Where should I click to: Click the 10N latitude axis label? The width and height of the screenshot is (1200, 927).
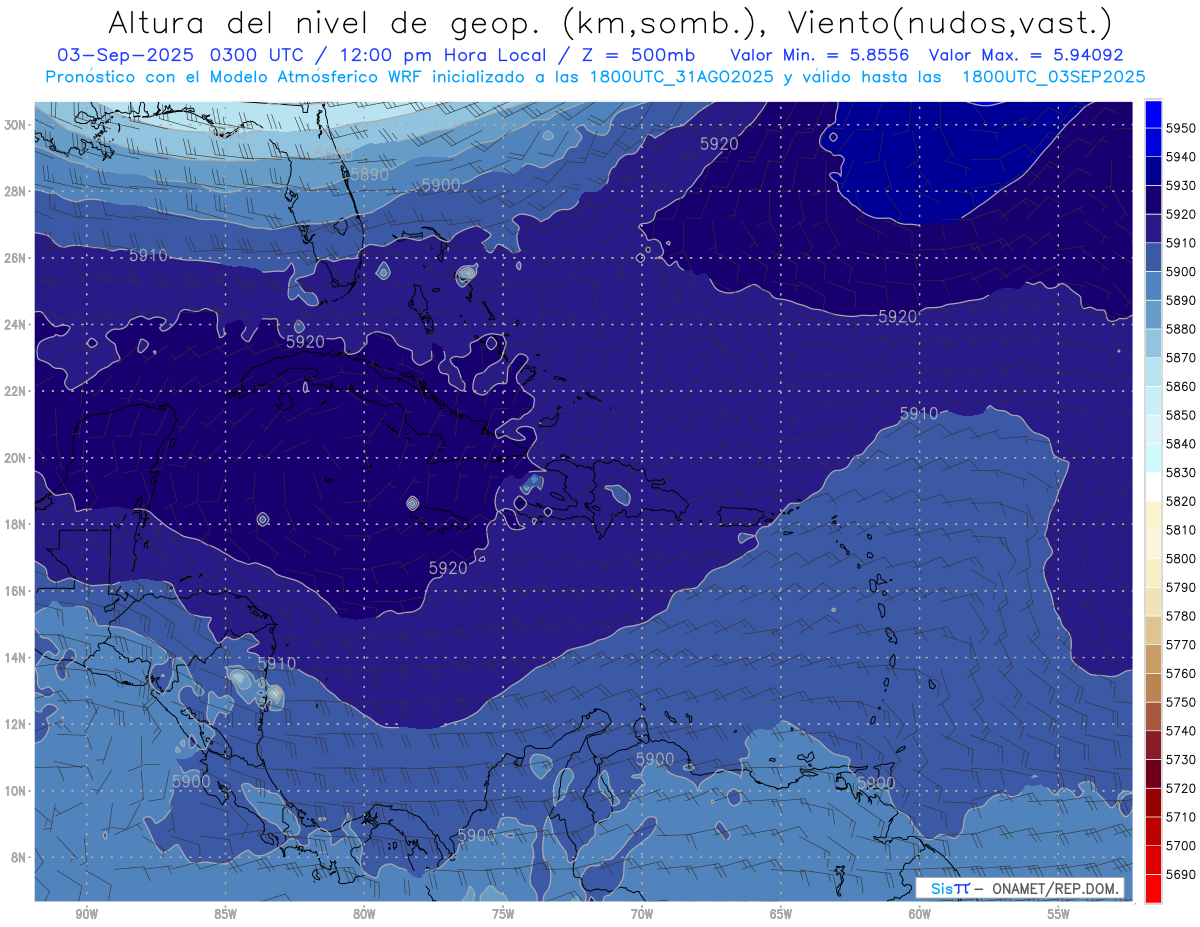pyautogui.click(x=15, y=791)
